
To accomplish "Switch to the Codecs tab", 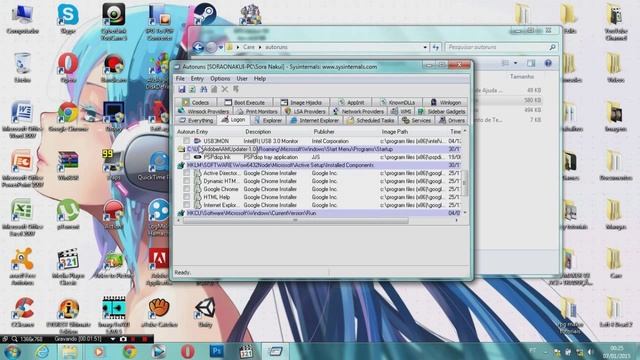I will tap(196, 102).
